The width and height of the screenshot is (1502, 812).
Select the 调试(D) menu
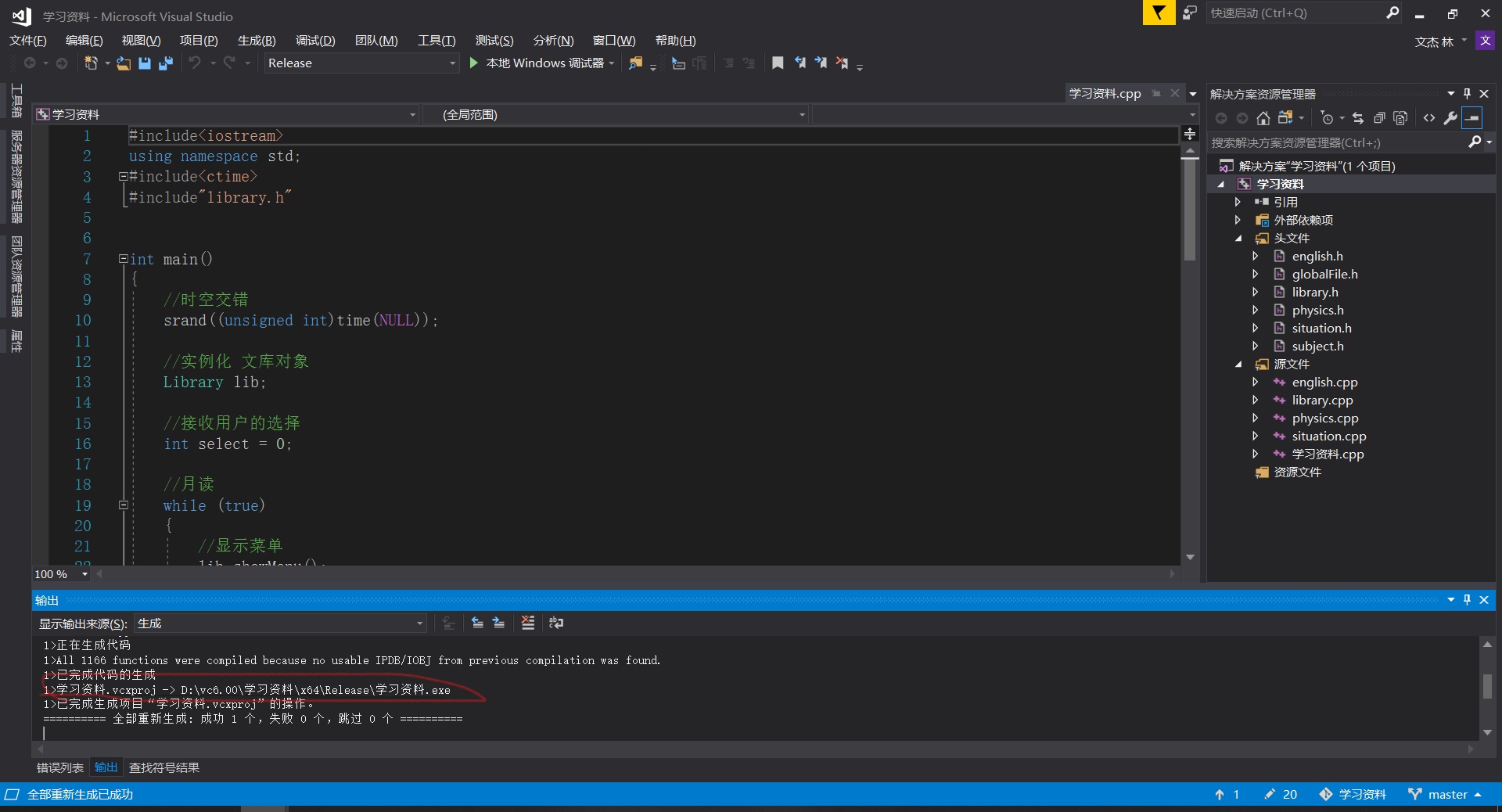tap(314, 40)
